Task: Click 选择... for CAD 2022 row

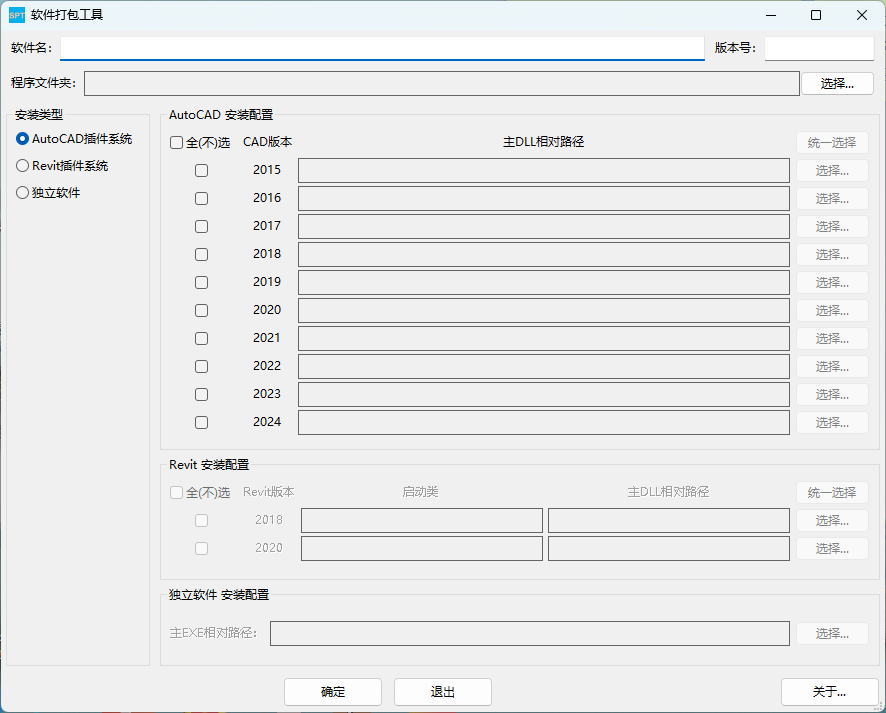Action: point(832,366)
